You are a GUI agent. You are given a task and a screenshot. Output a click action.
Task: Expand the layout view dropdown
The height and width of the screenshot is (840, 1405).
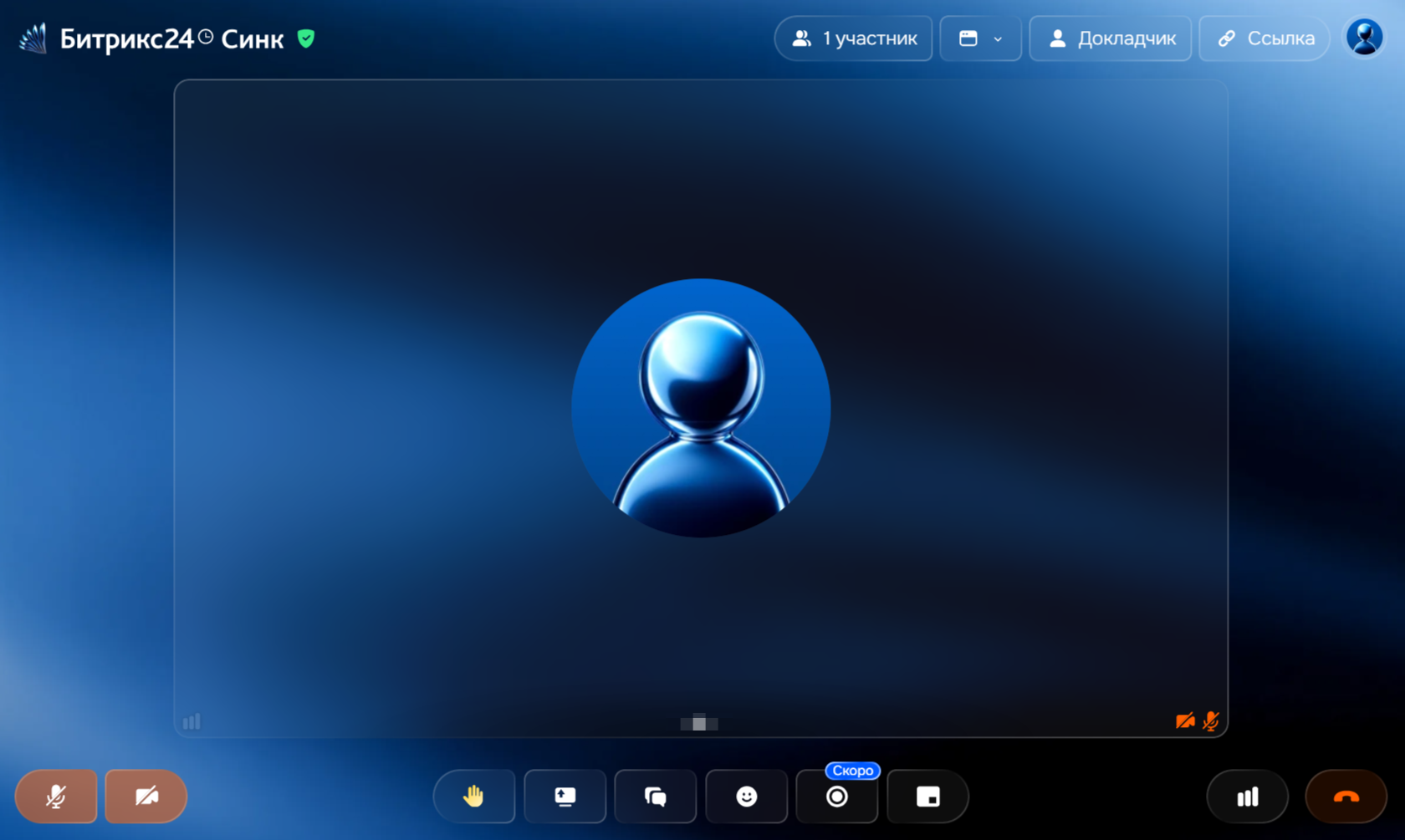point(981,38)
